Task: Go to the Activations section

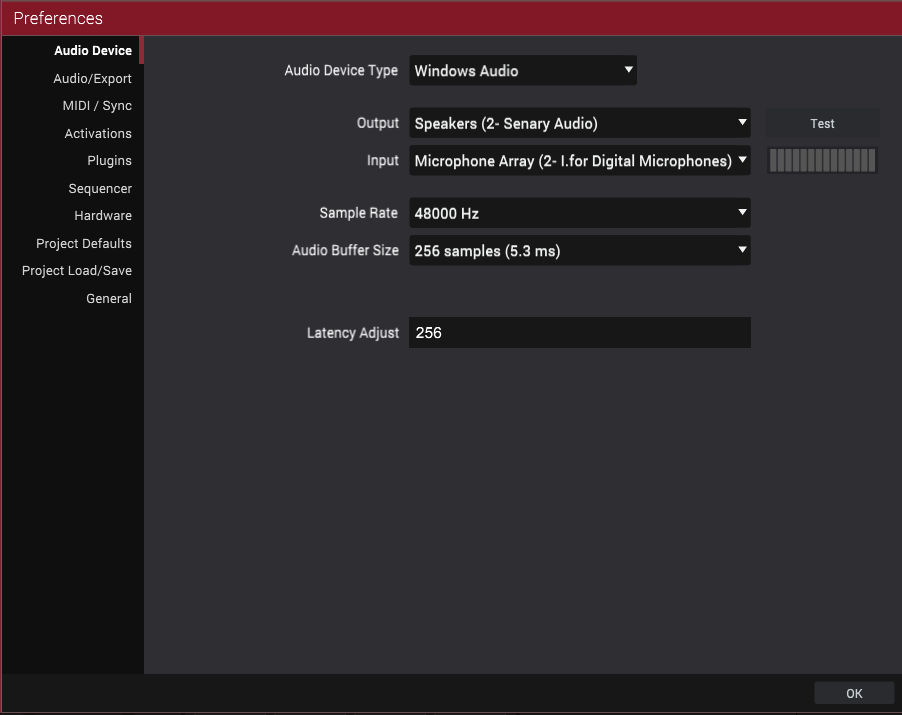Action: point(98,133)
